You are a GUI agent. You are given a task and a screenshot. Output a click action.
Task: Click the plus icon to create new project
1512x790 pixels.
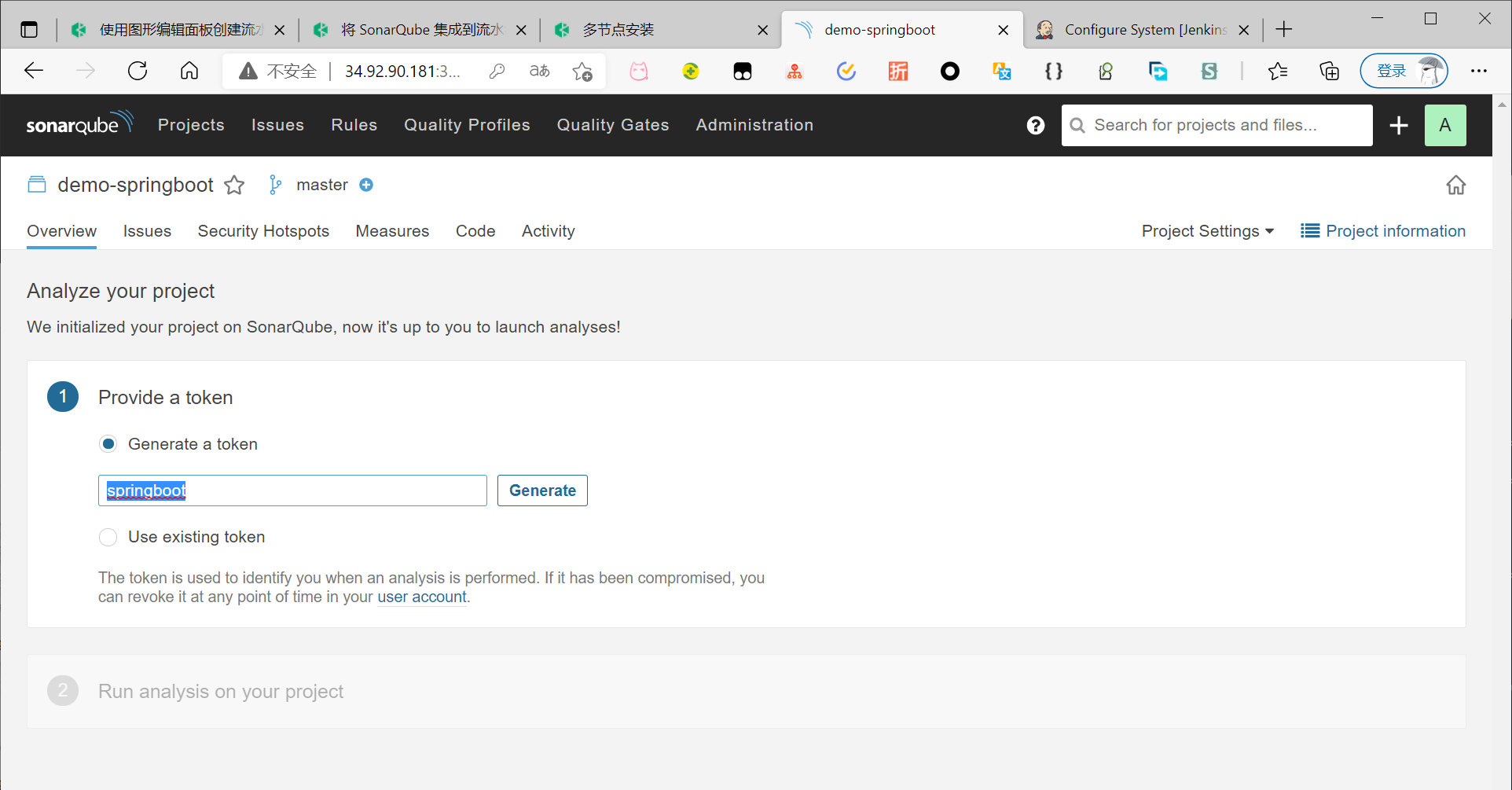1398,126
